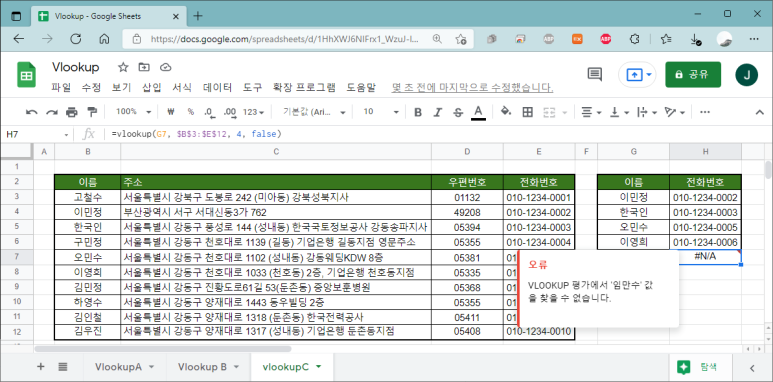
Task: Open the font size 10 dropdown
Action: pyautogui.click(x=381, y=112)
